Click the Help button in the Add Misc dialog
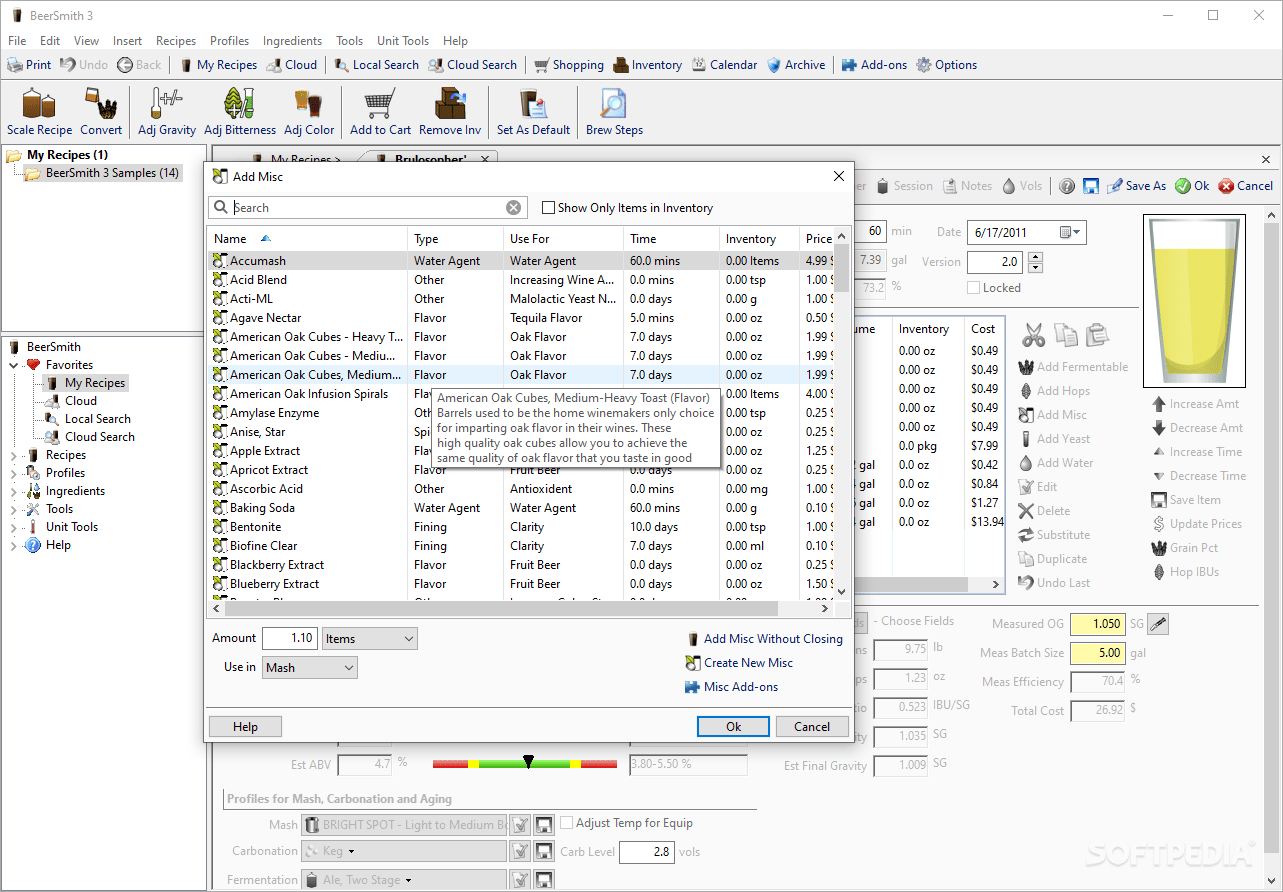The image size is (1283, 892). coord(245,727)
